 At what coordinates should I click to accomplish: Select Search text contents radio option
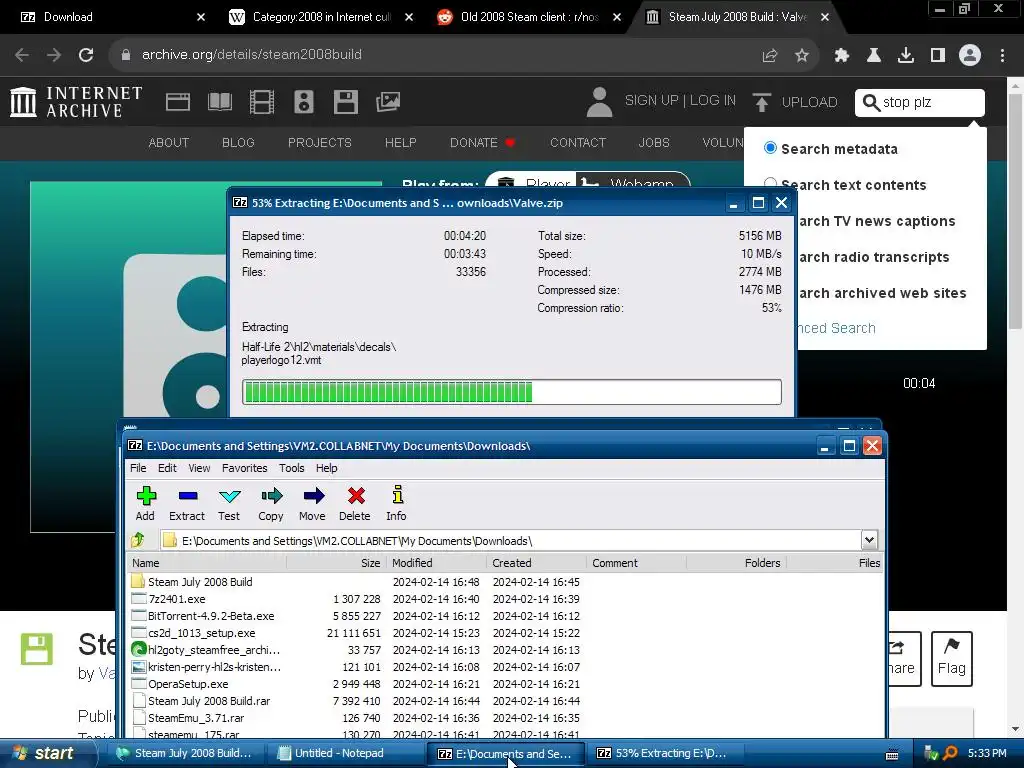(771, 184)
